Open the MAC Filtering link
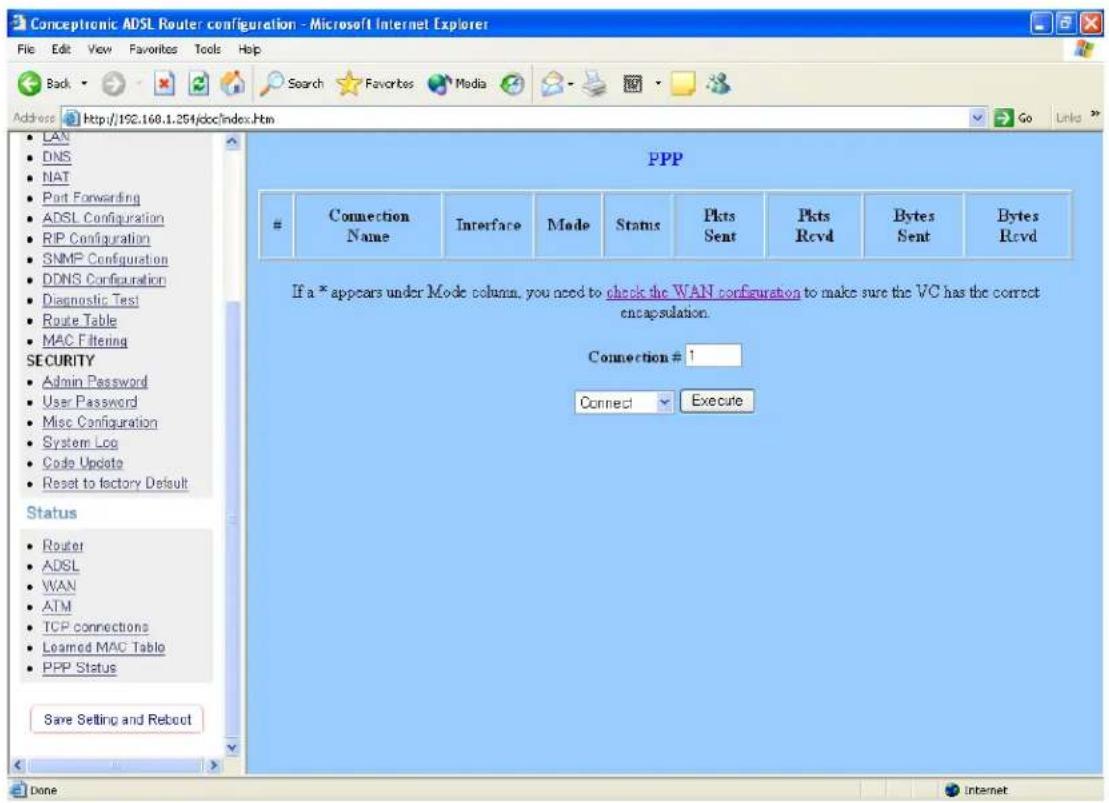This screenshot has height=803, width=1109. [85, 340]
